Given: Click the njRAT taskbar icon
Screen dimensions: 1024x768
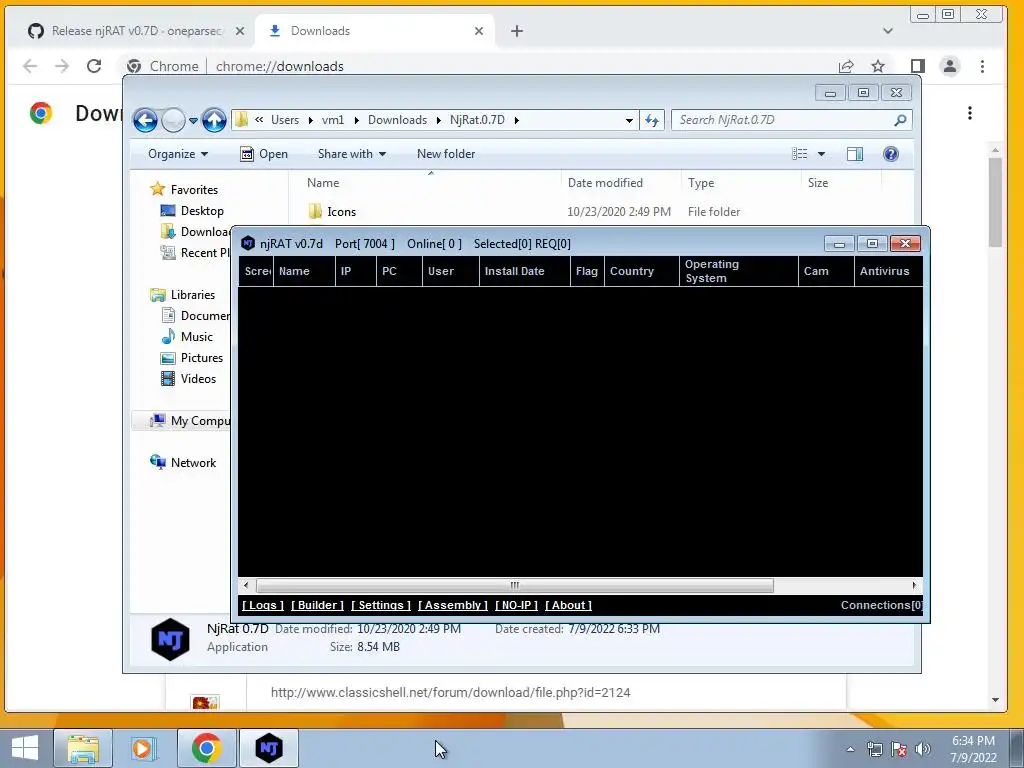Looking at the screenshot, I should 268,748.
